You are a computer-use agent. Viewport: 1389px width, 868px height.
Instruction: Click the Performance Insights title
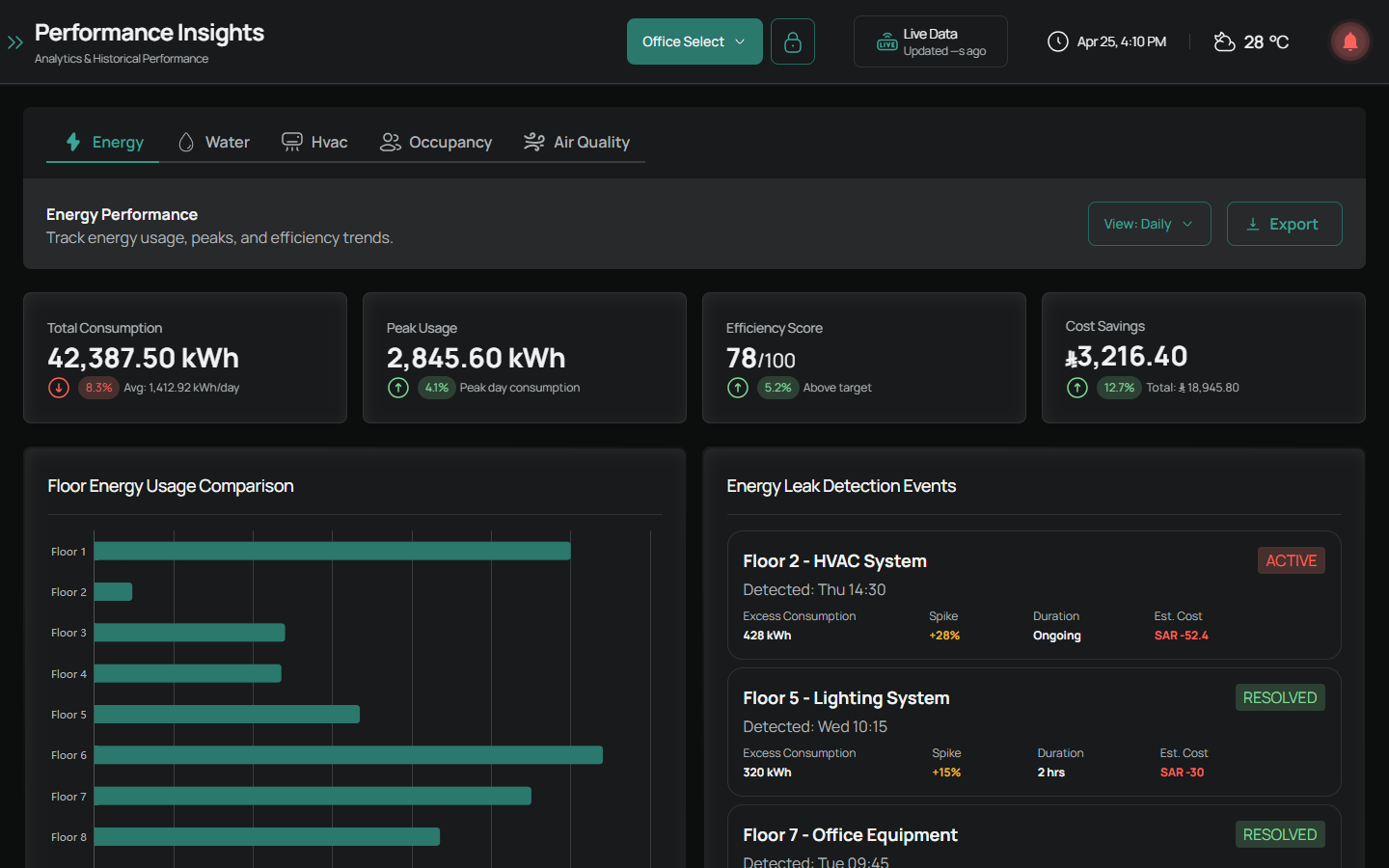150,33
